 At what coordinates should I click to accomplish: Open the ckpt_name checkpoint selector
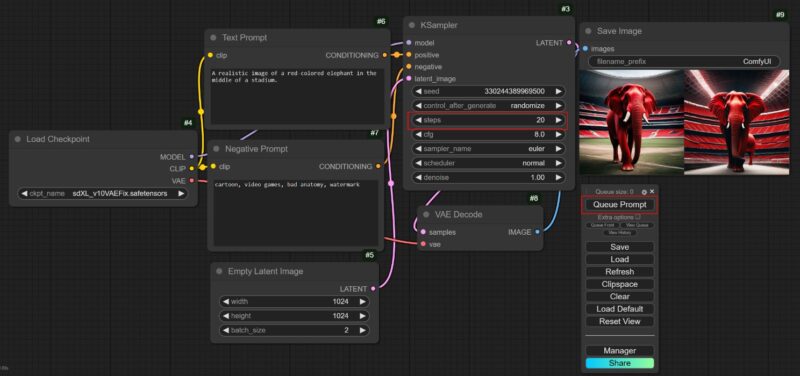coord(103,194)
